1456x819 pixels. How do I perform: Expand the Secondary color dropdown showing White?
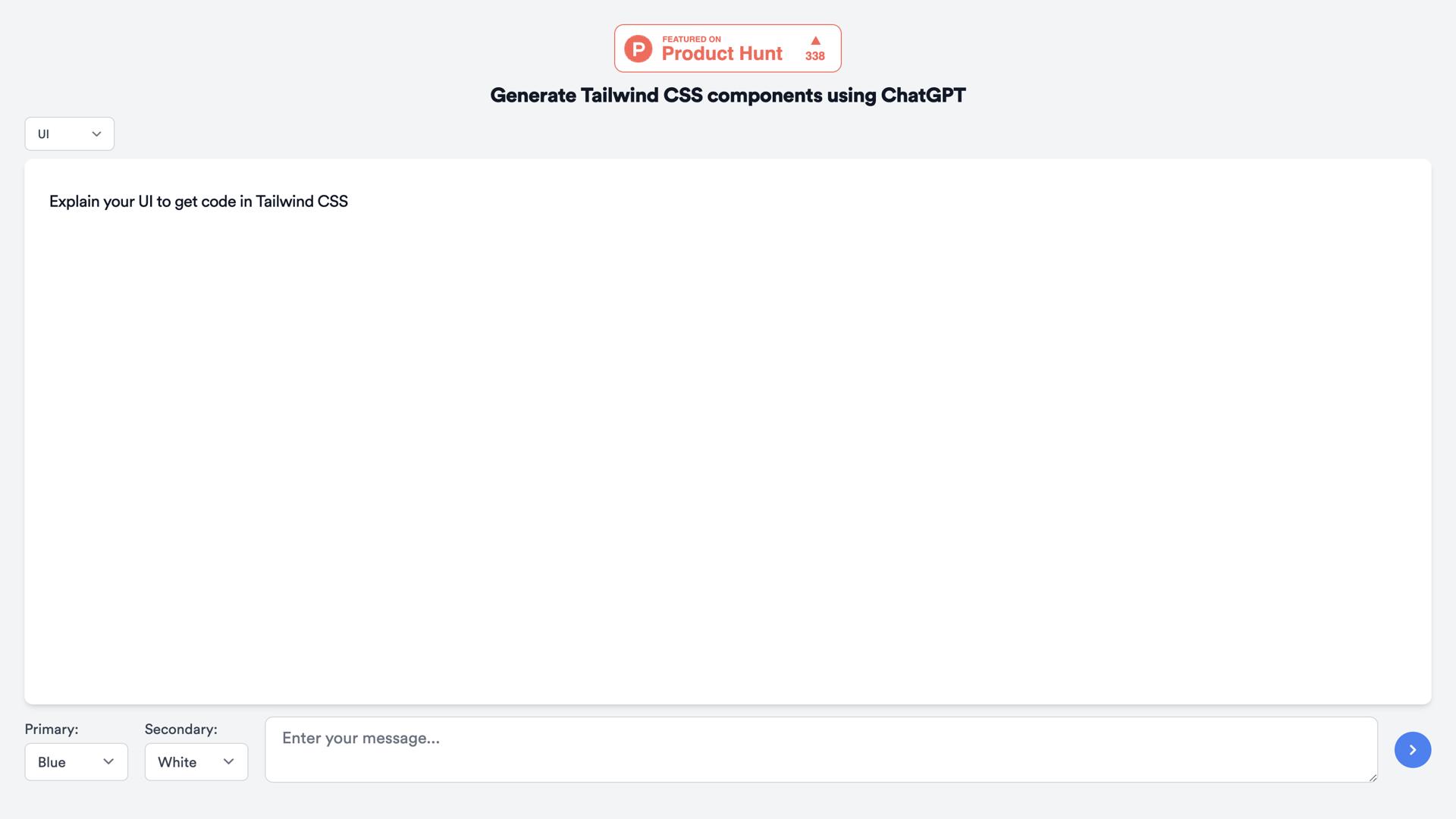pyautogui.click(x=196, y=761)
